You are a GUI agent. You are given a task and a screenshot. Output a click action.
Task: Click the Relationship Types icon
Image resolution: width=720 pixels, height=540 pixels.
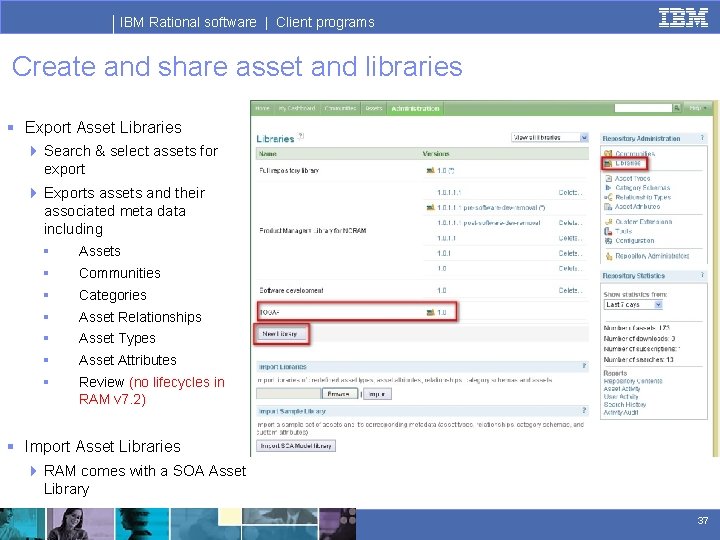point(608,197)
